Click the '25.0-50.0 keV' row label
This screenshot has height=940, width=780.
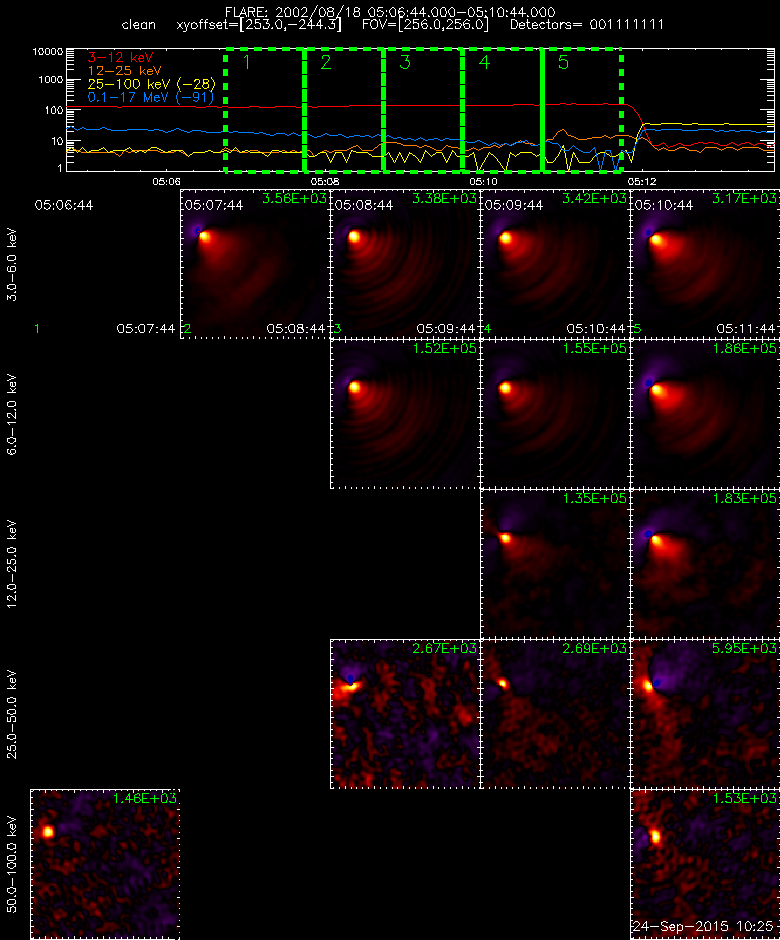click(x=12, y=714)
